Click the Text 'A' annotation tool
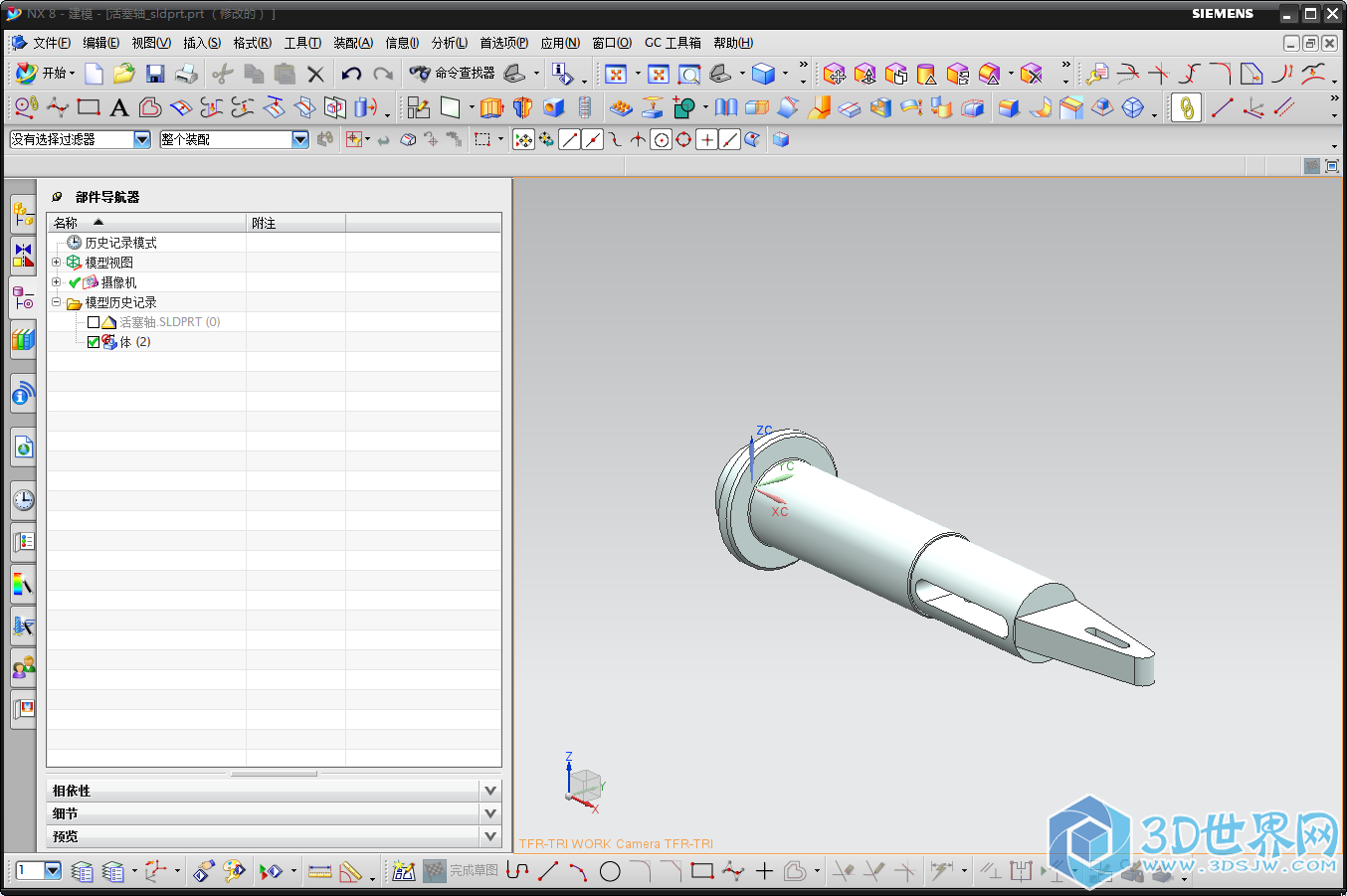This screenshot has width=1347, height=896. point(119,107)
